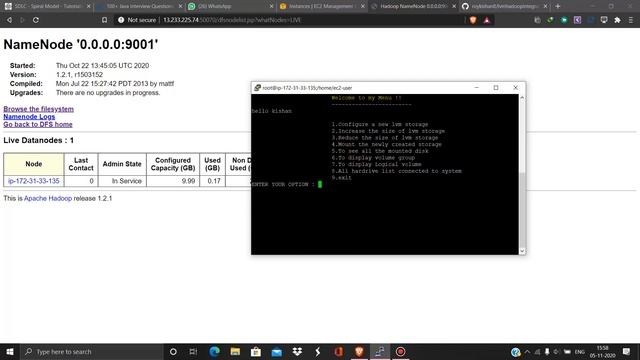Click the purple K extension icon
This screenshot has height=360, width=640.
pos(577,20)
